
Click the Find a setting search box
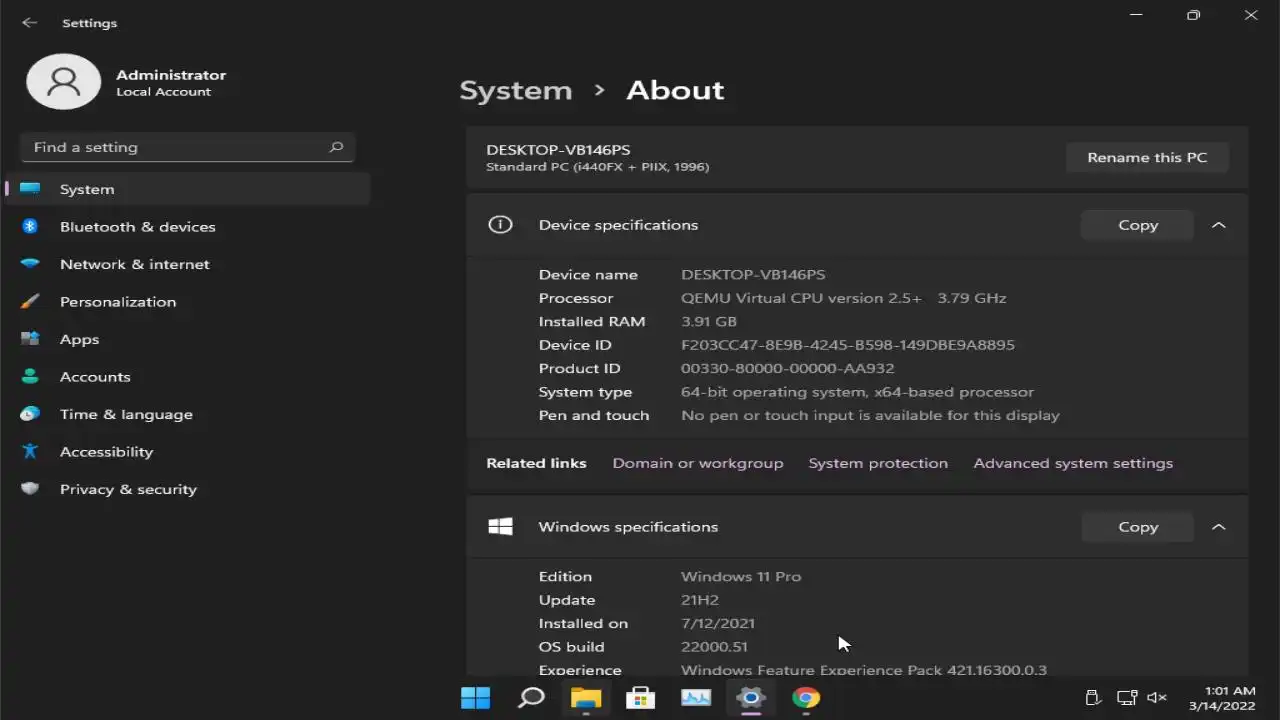(x=187, y=147)
